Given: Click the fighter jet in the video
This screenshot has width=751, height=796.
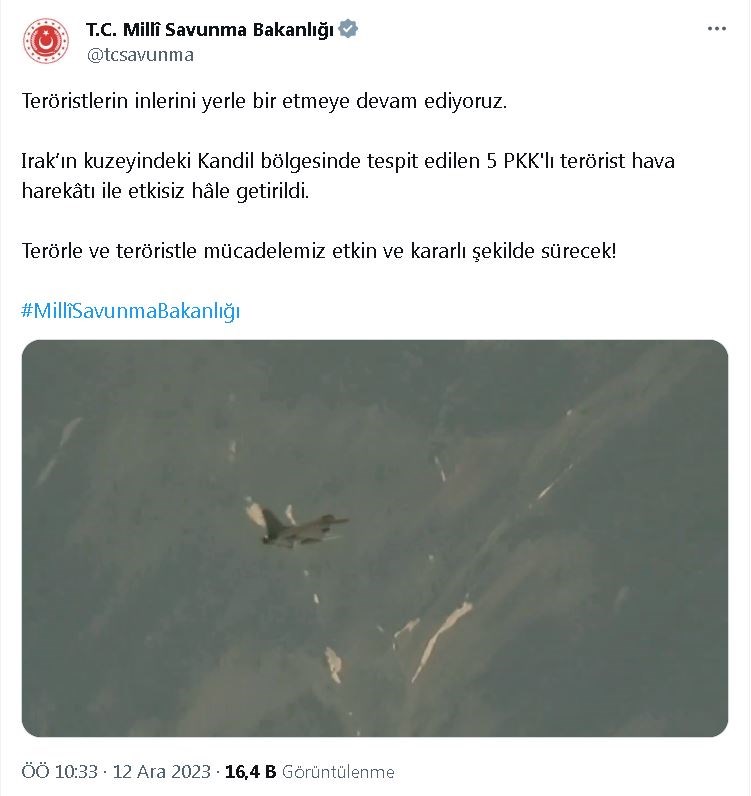Looking at the screenshot, I should point(302,529).
